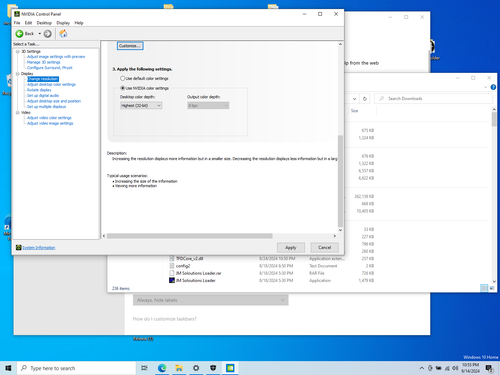Click How do I customize taskbars link
The width and height of the screenshot is (500, 375).
[165, 319]
